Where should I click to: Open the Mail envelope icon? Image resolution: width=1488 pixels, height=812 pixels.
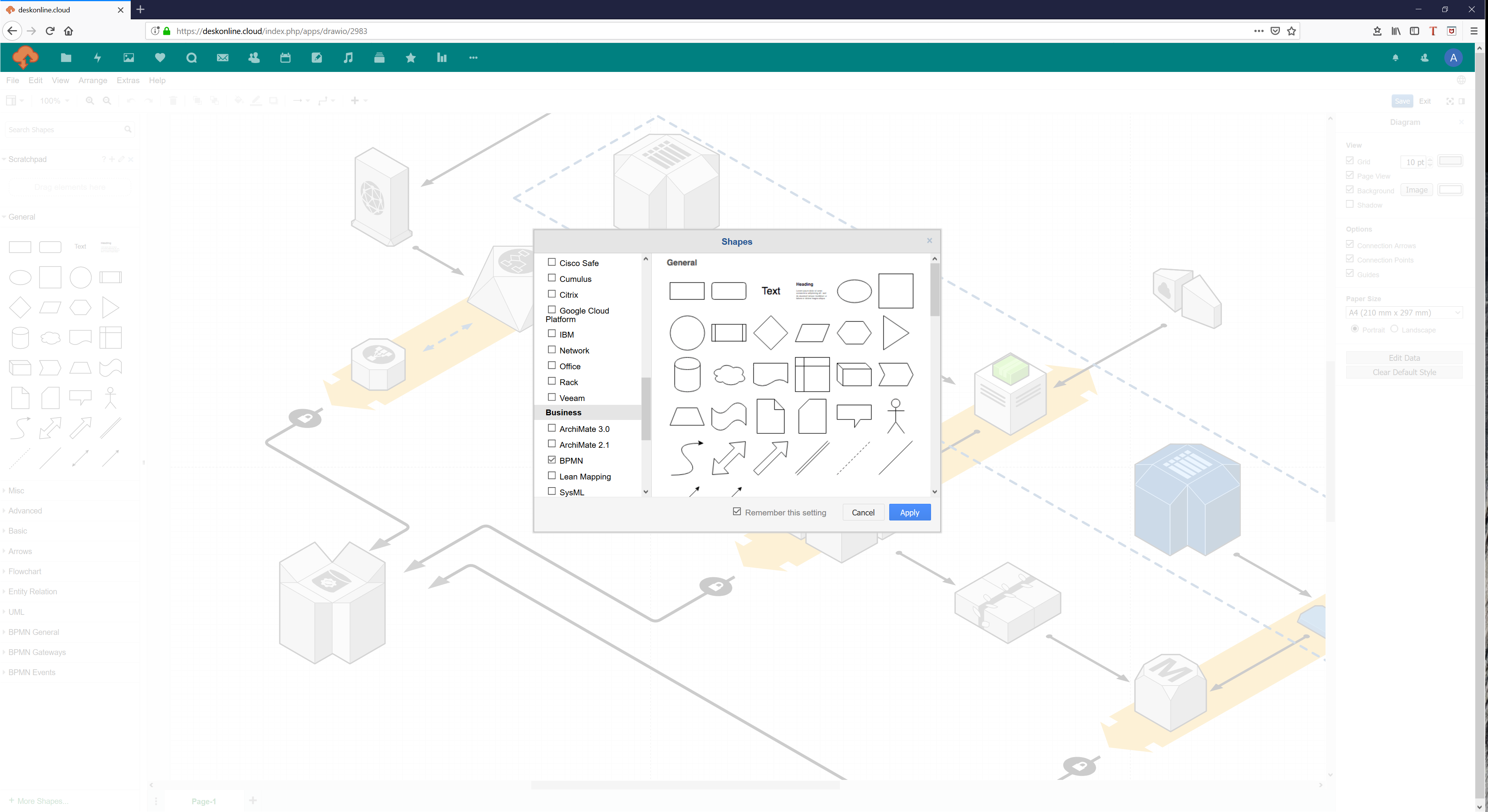[x=222, y=58]
